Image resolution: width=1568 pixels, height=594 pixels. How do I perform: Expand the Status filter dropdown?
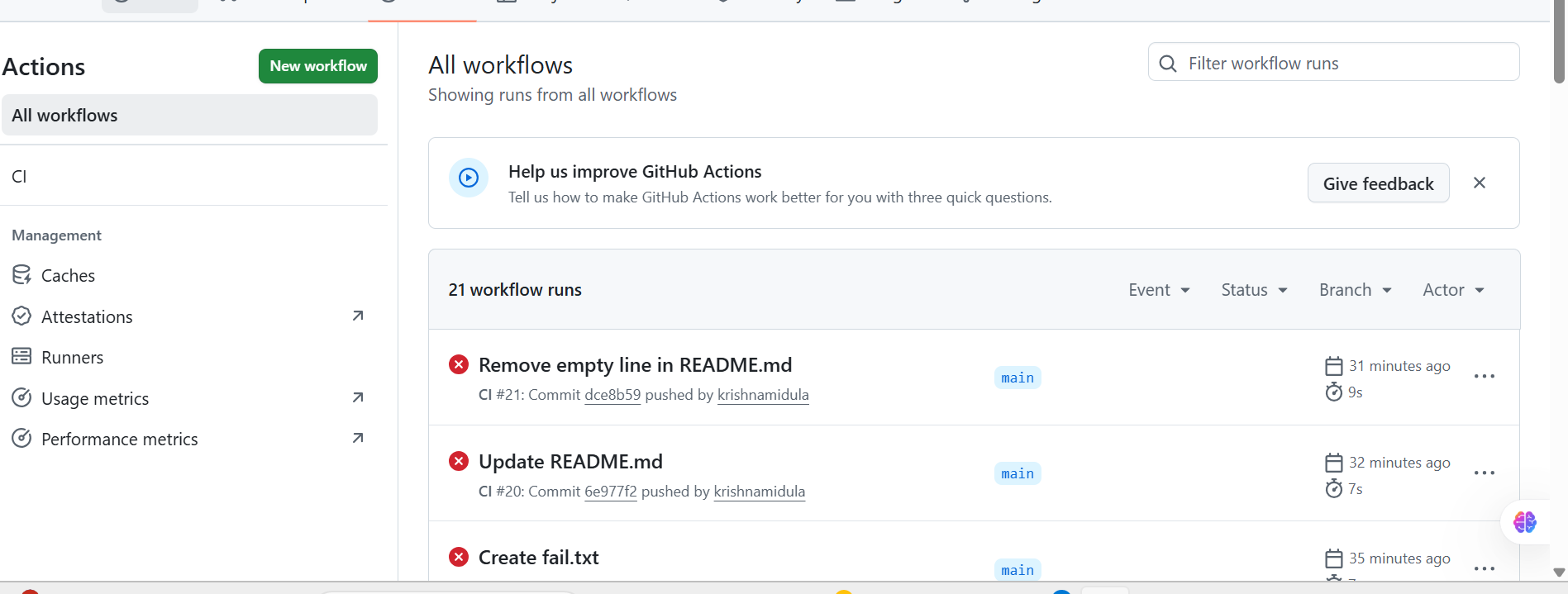[x=1254, y=290]
